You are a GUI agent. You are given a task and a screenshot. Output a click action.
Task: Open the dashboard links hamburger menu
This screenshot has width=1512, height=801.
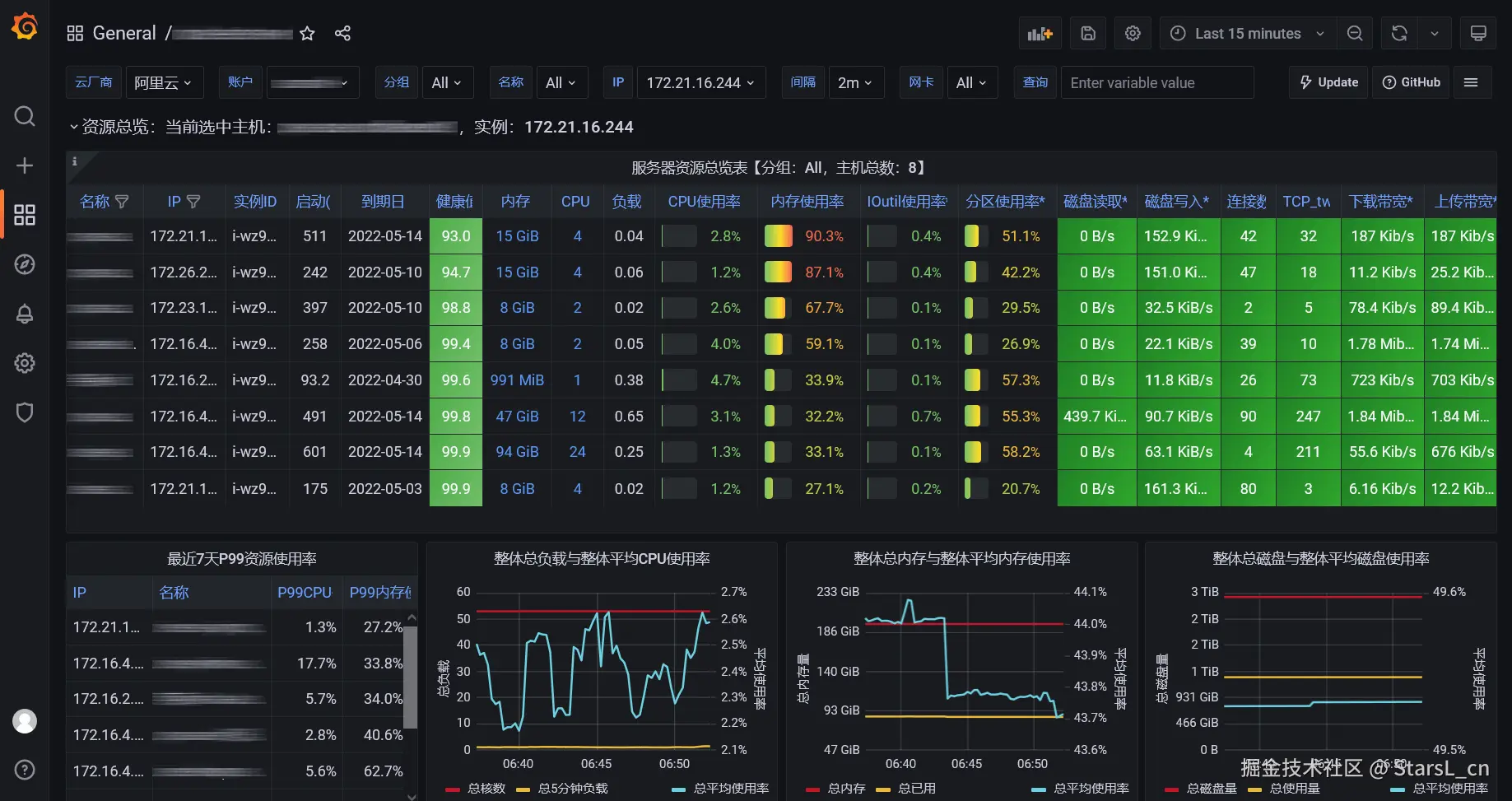pyautogui.click(x=1471, y=82)
